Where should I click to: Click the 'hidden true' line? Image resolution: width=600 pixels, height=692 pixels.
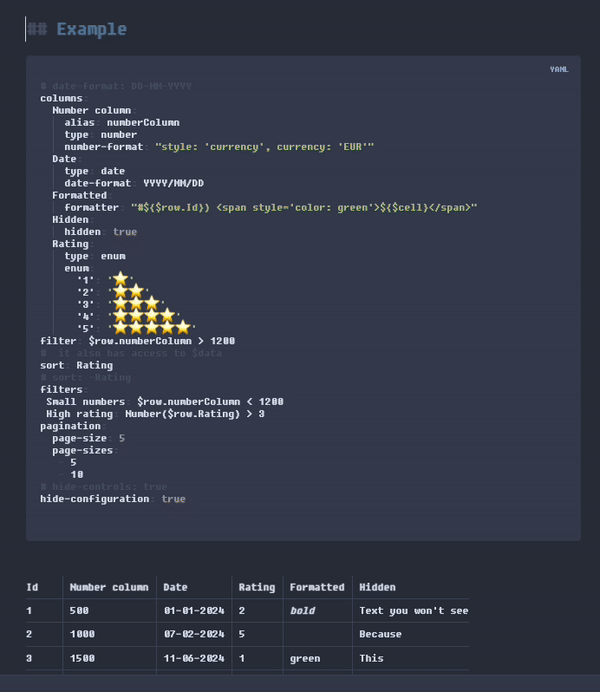(101, 232)
